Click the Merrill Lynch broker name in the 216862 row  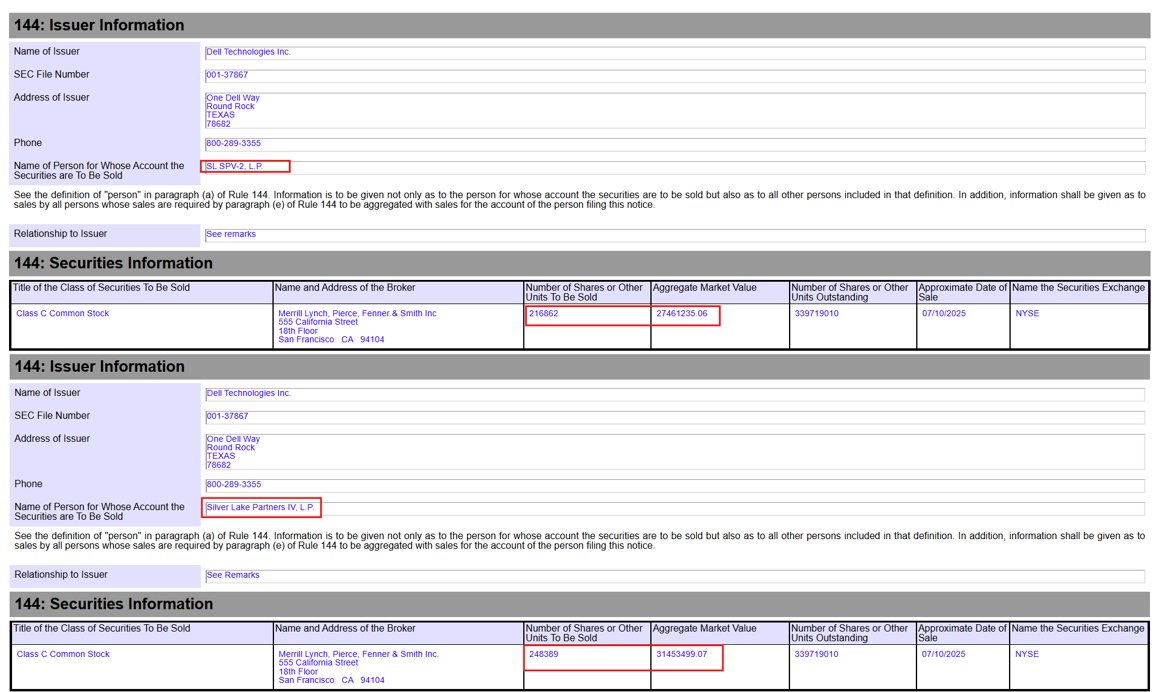point(357,313)
